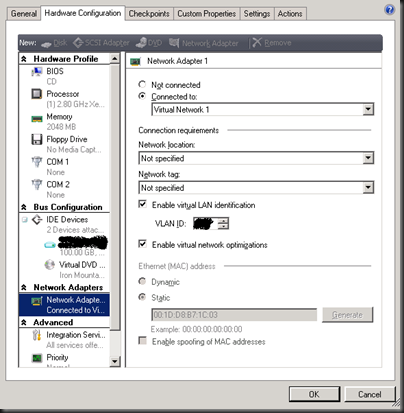Click the 'Connected to Vi...' adapter text
404x413 pixels.
pyautogui.click(x=76, y=310)
